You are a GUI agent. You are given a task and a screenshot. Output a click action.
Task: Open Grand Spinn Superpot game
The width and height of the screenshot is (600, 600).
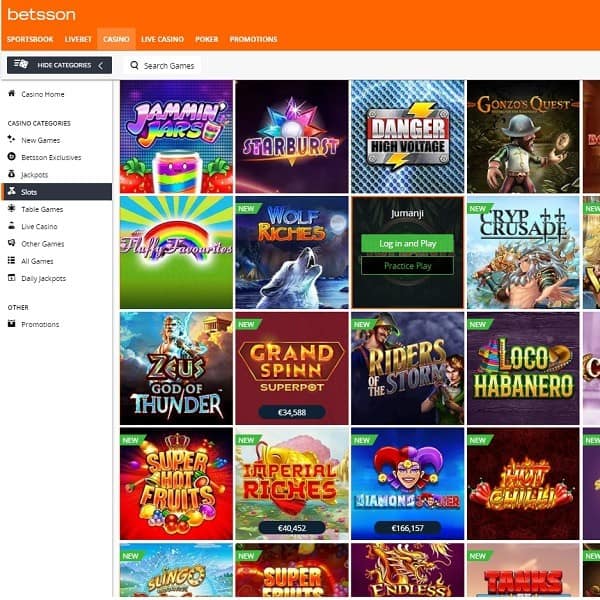[x=292, y=368]
